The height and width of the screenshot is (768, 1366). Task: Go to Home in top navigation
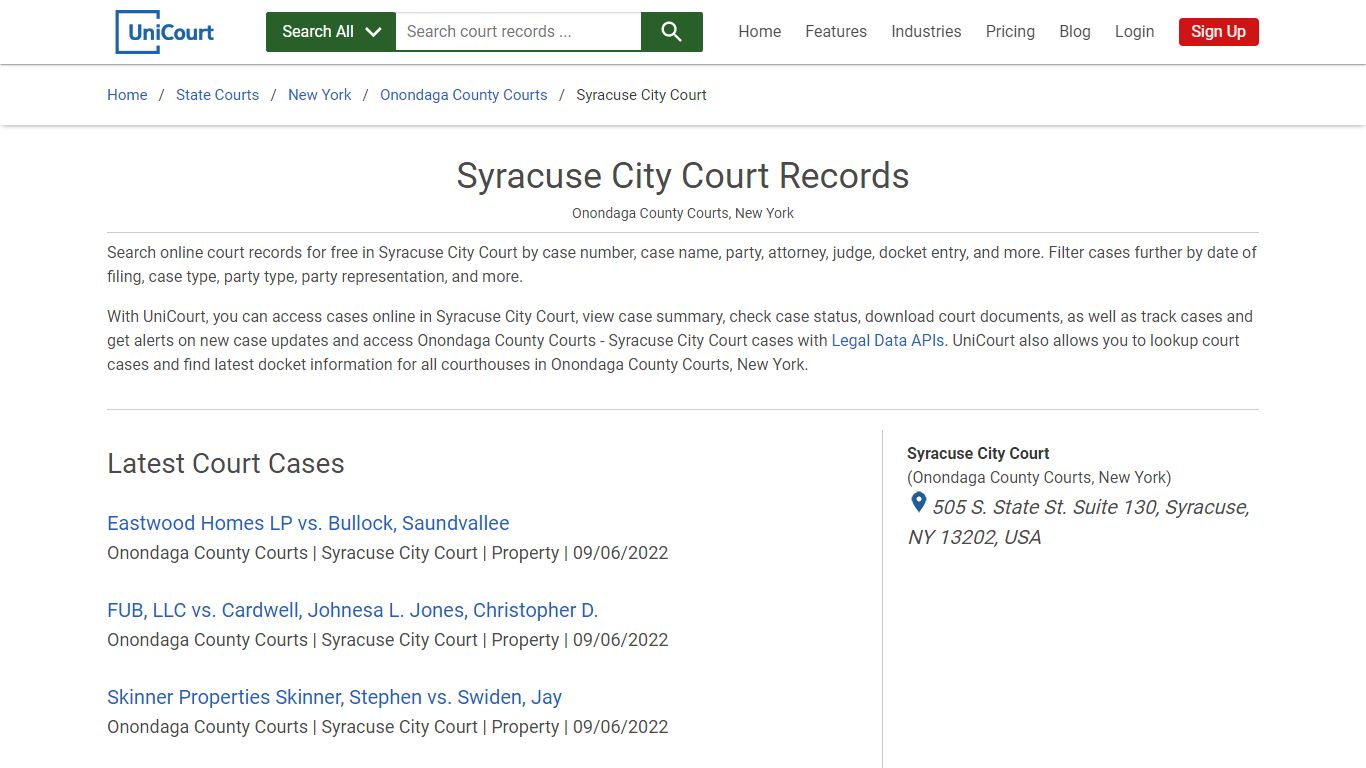click(x=760, y=32)
